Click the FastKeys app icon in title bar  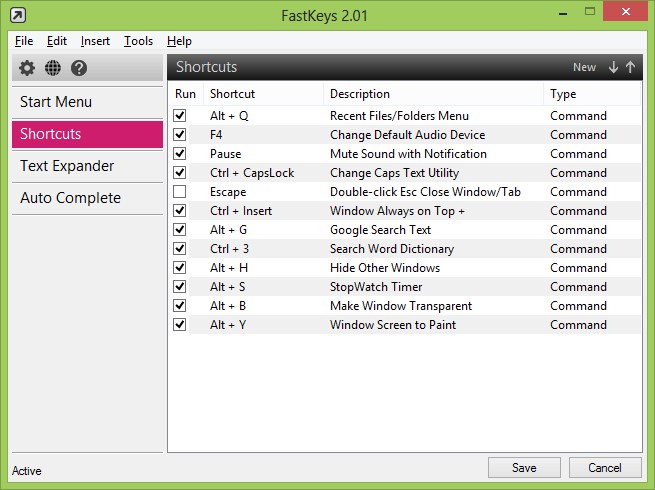pyautogui.click(x=18, y=16)
